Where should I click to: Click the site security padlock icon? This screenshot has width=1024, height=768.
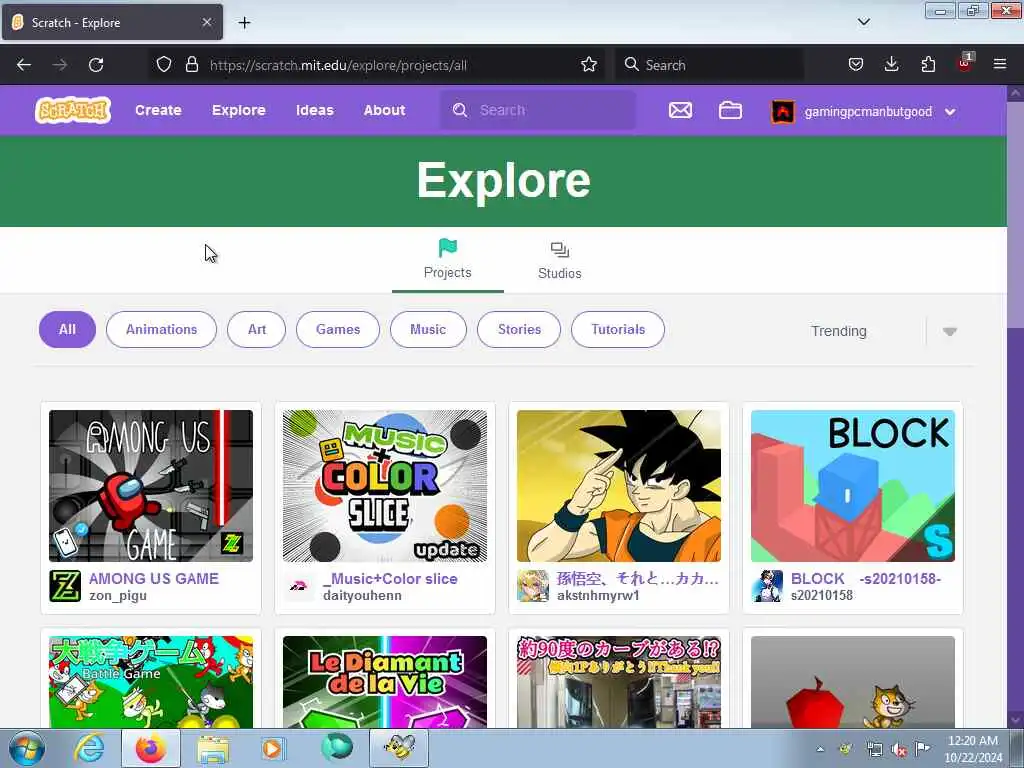[191, 65]
